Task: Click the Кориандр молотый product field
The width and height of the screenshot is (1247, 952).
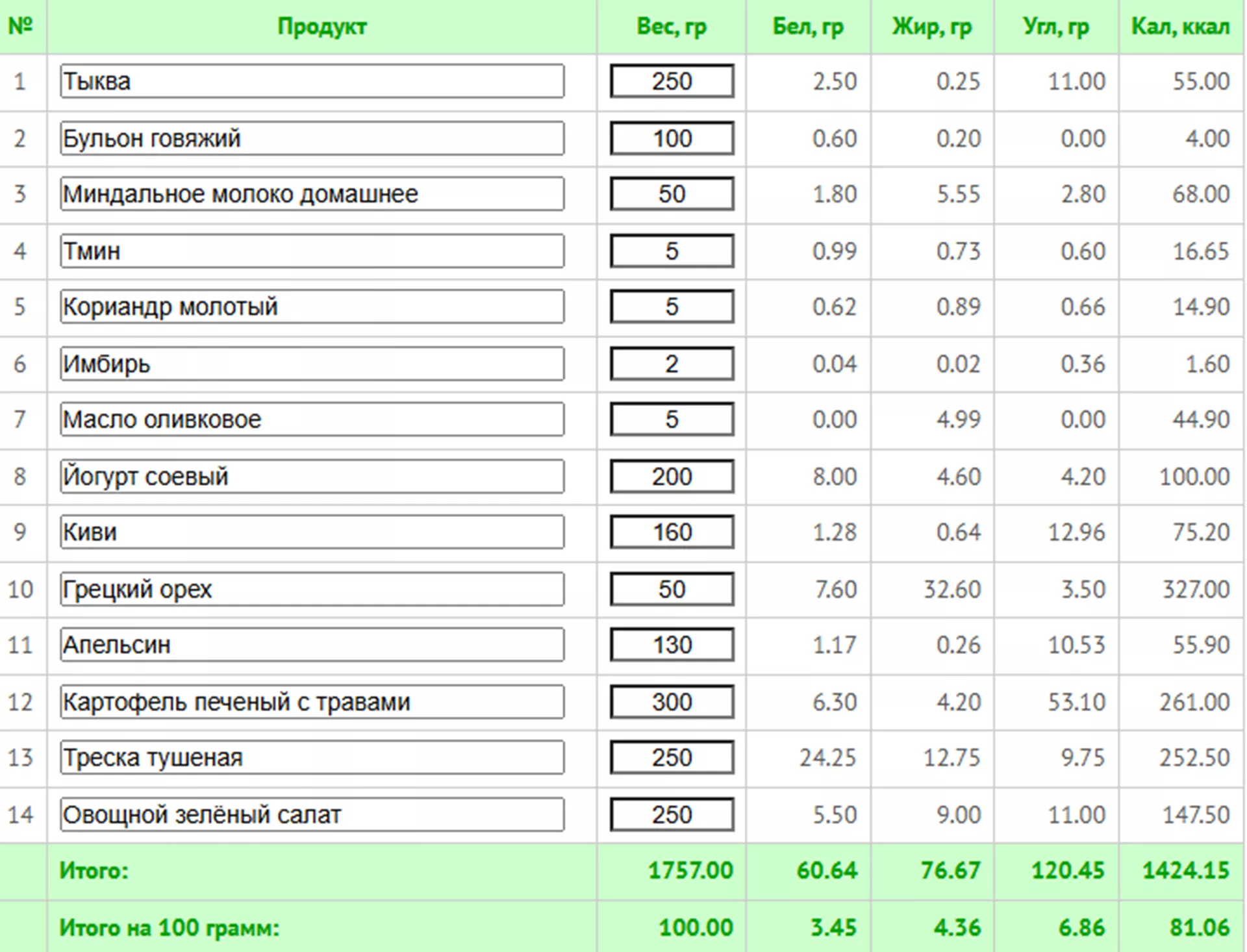Action: 312,307
